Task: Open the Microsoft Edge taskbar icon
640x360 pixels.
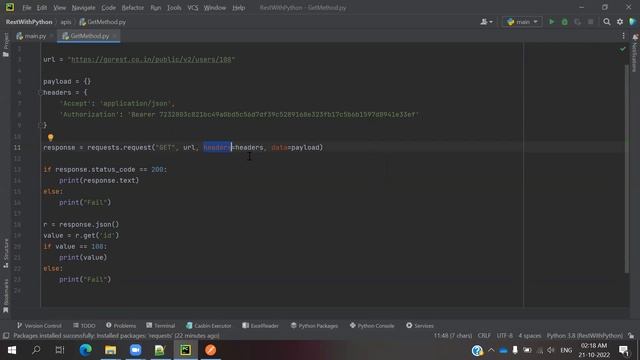Action: pyautogui.click(x=85, y=350)
